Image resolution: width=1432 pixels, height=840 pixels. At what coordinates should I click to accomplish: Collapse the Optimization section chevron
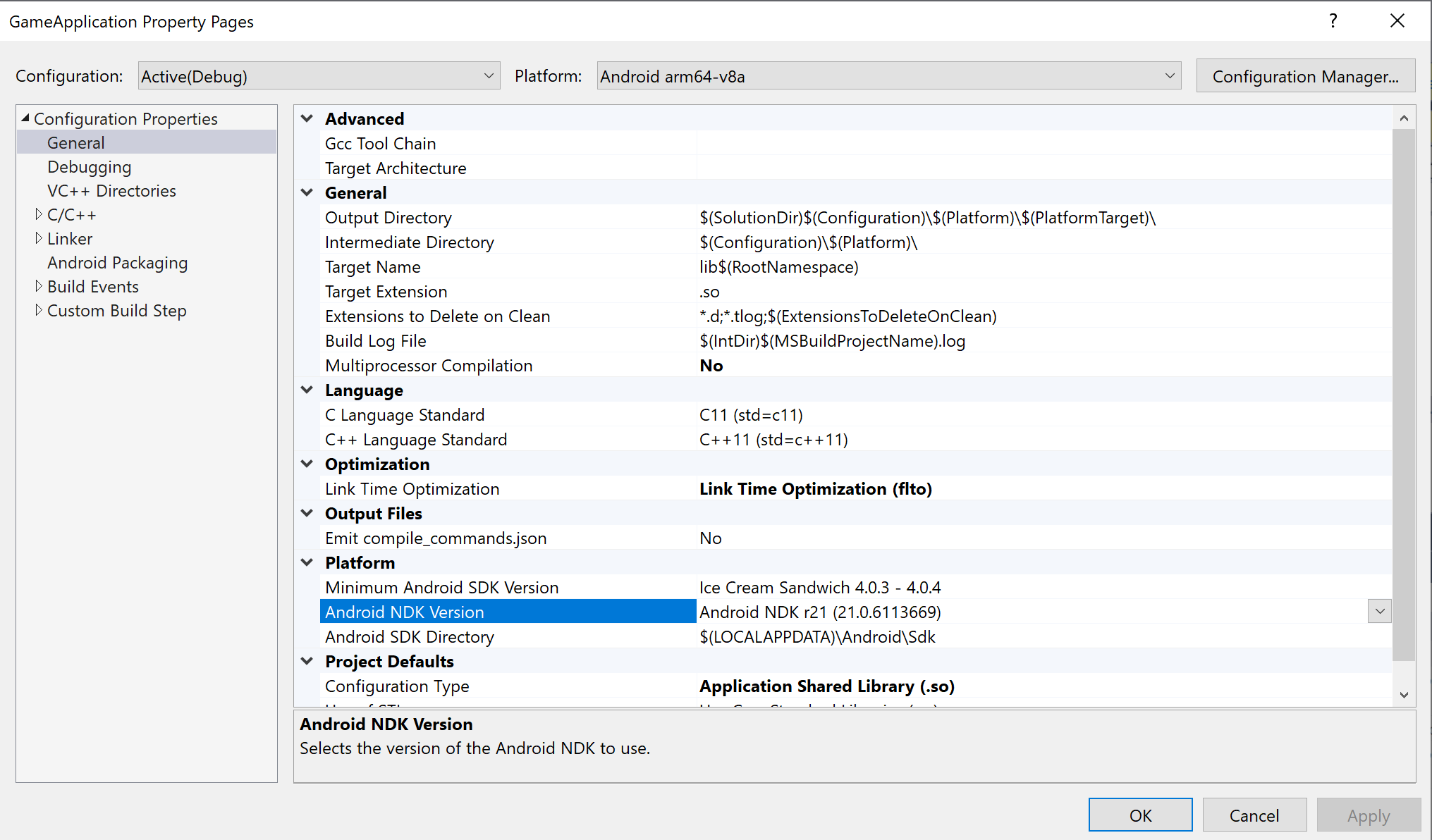coord(307,464)
